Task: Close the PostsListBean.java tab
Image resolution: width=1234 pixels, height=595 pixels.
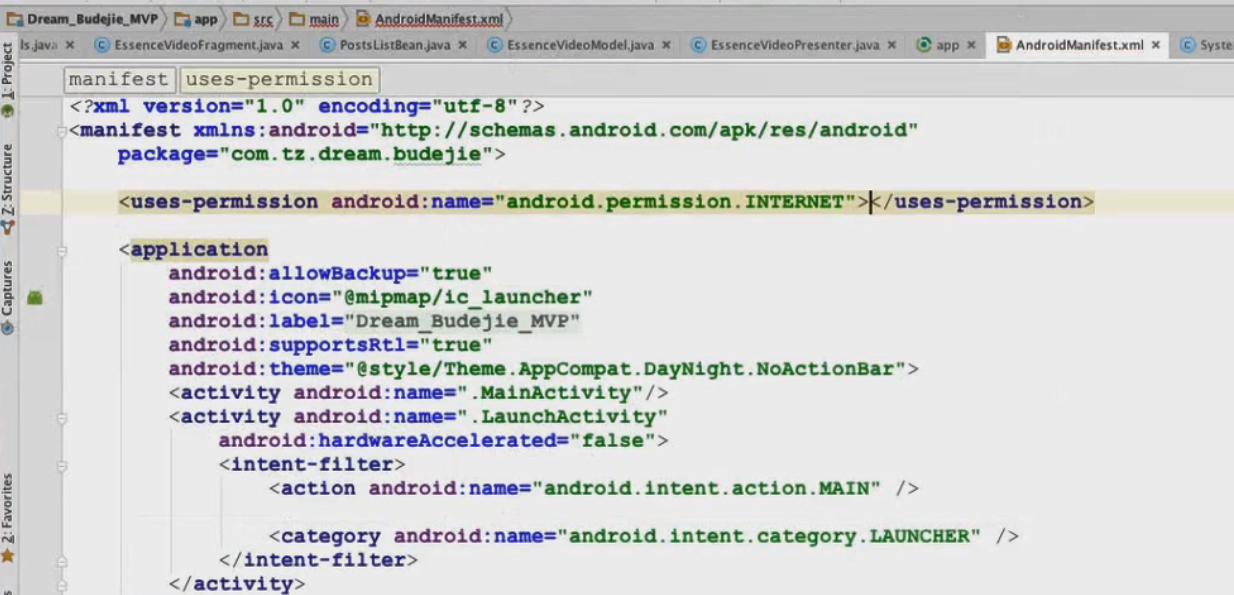Action: click(461, 45)
